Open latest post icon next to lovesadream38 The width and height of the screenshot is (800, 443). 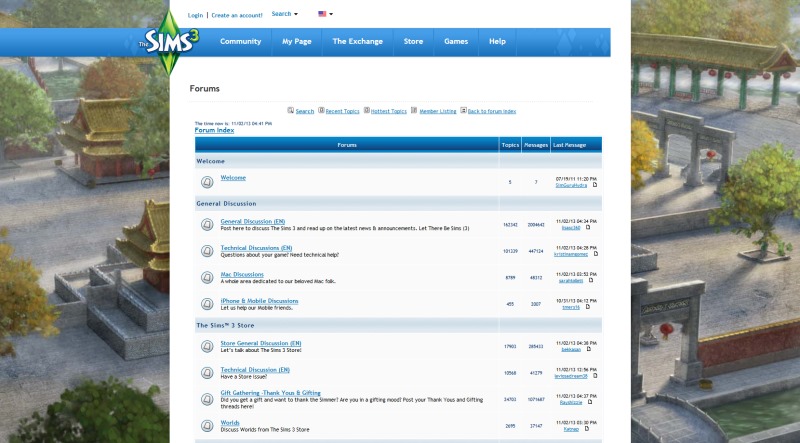(x=595, y=376)
